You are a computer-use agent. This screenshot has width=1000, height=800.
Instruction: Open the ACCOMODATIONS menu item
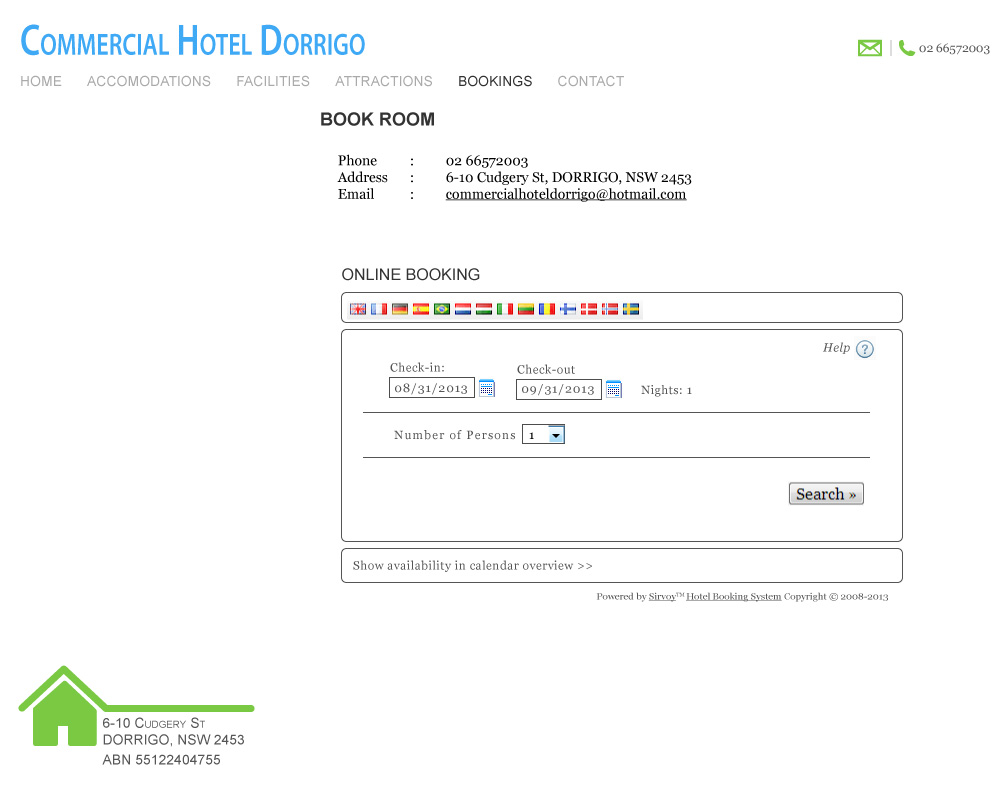pos(149,81)
